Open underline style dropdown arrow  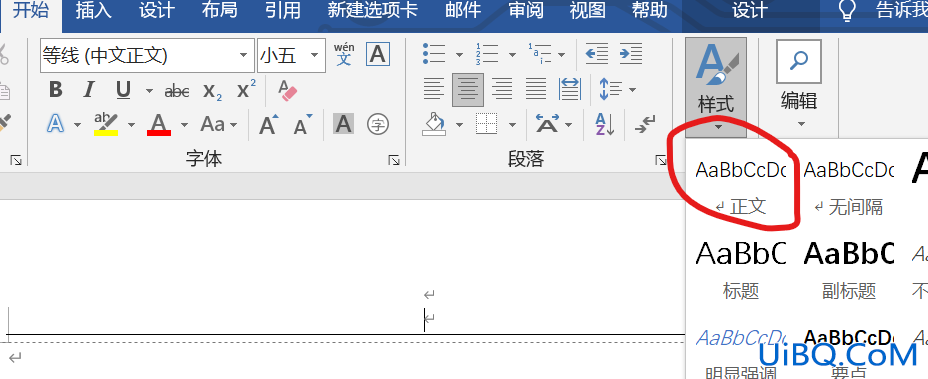point(149,91)
